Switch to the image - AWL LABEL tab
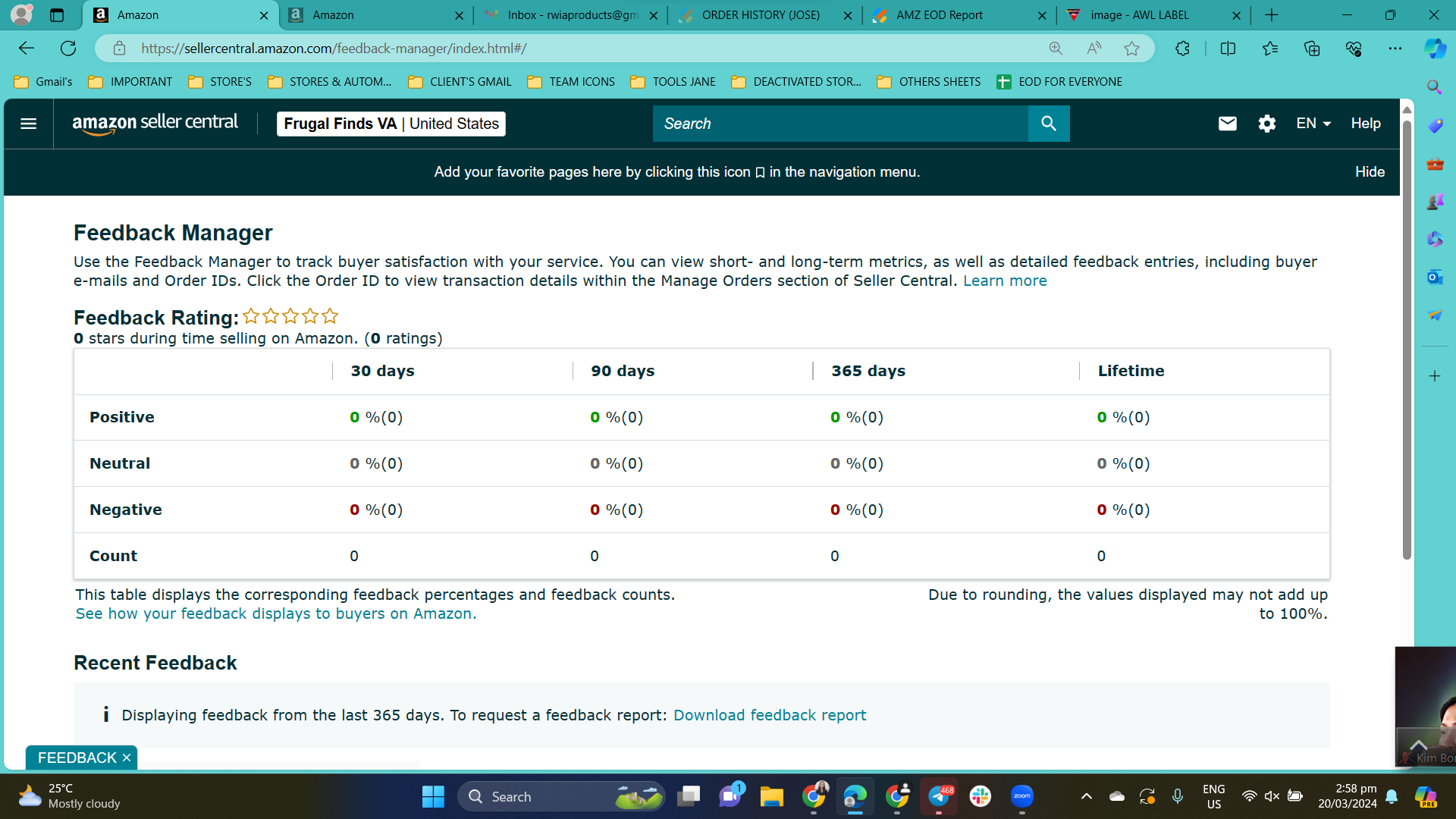This screenshot has height=819, width=1456. (x=1153, y=15)
